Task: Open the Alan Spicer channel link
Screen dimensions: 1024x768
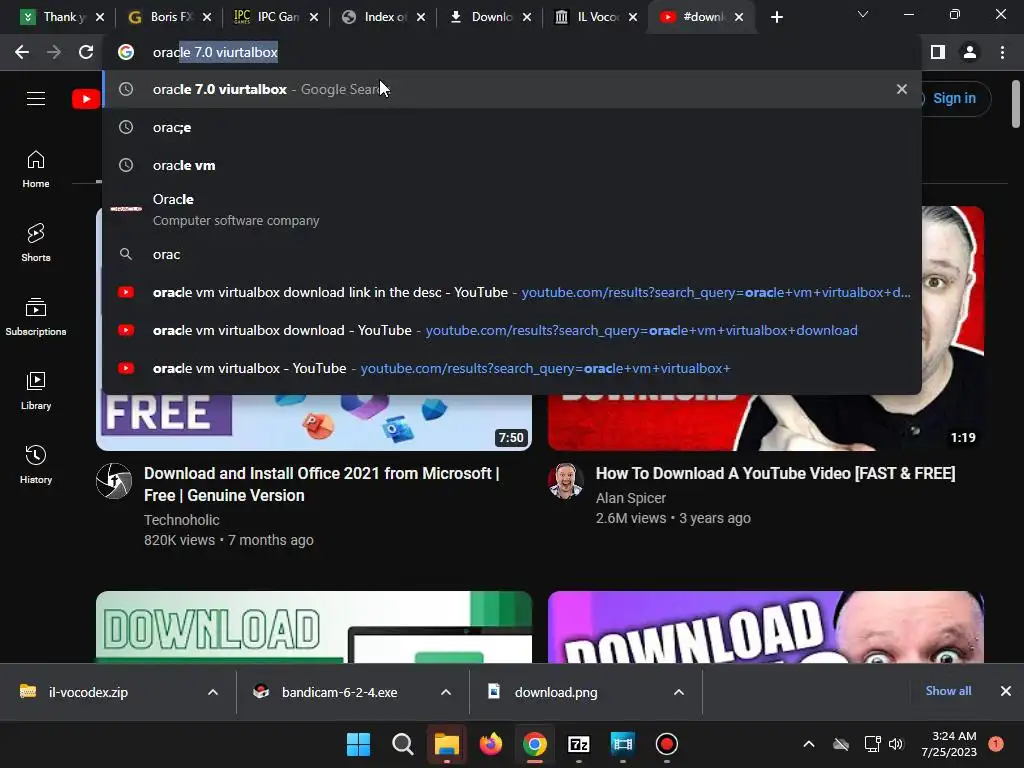Action: click(x=631, y=498)
